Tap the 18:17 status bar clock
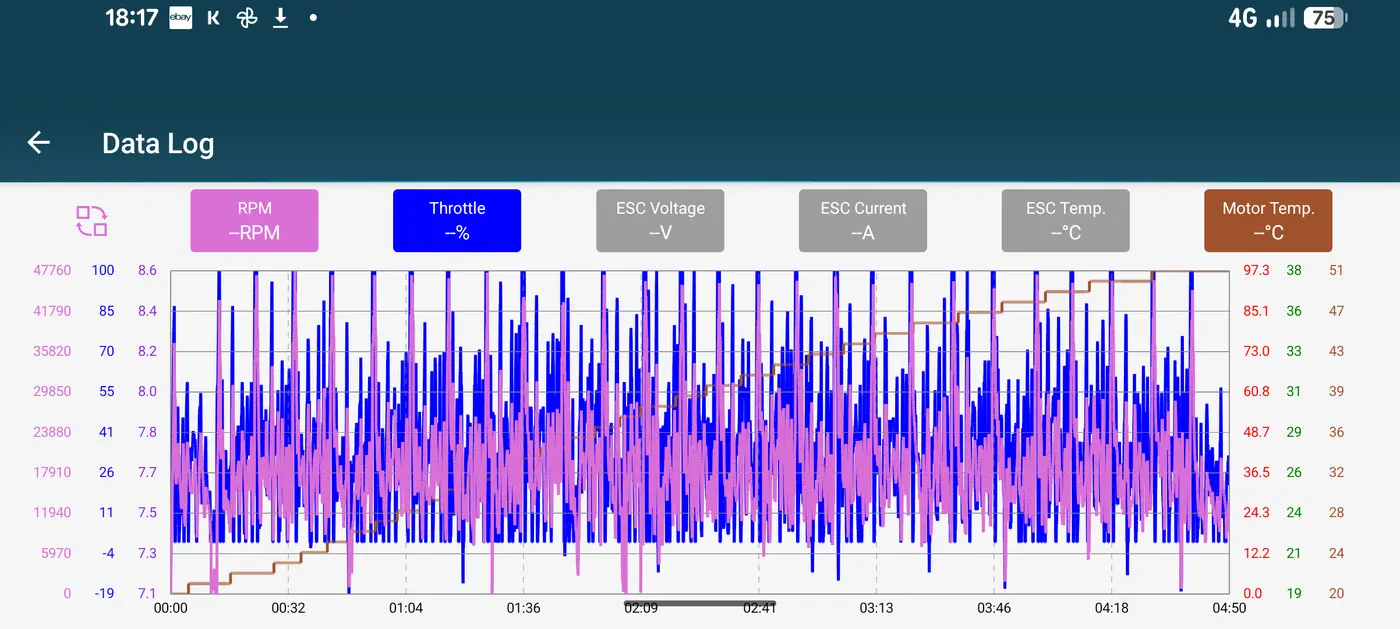Screen dimensions: 1400x629 click(132, 18)
